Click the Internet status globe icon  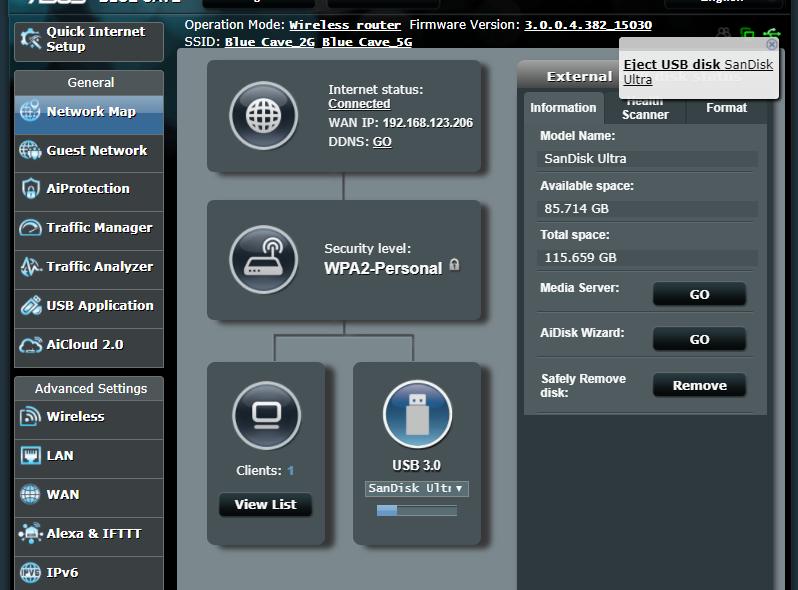point(263,116)
